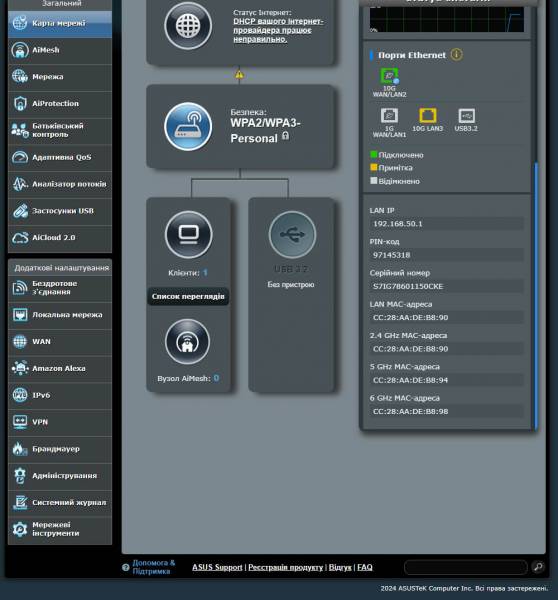This screenshot has width=558, height=600.
Task: Click the 10G LAN3 port icon
Action: pyautogui.click(x=427, y=115)
